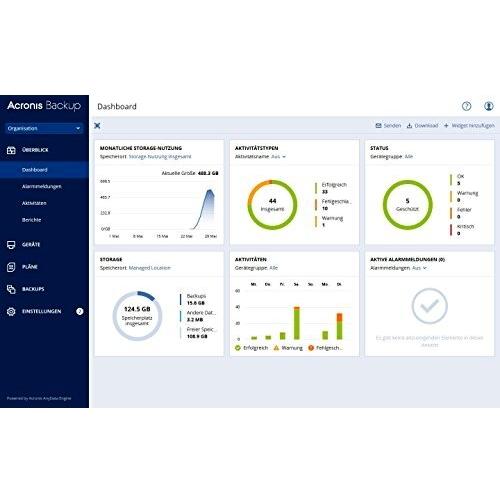This screenshot has height=500, width=500.
Task: Click the Freier Speic... legend entry
Action: click(x=199, y=333)
